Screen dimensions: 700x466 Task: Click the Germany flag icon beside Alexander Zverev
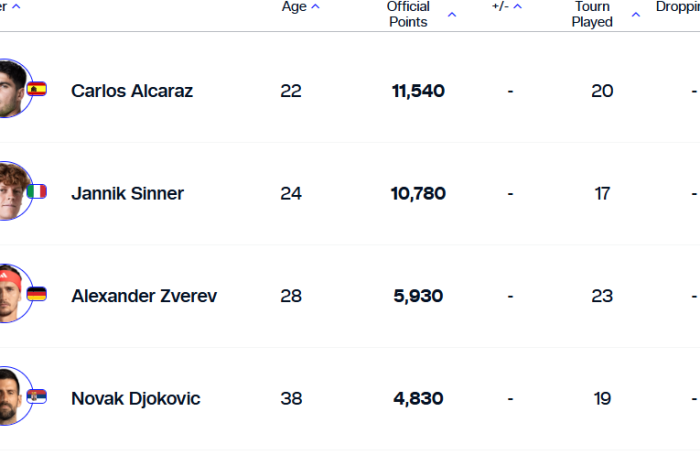pyautogui.click(x=37, y=295)
